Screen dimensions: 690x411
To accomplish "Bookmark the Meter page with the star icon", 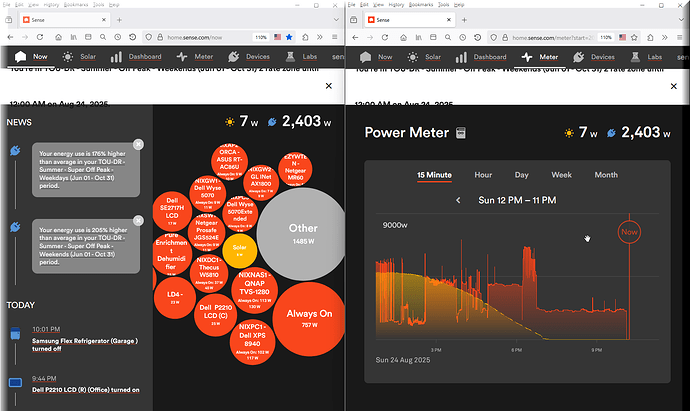I will coord(634,38).
